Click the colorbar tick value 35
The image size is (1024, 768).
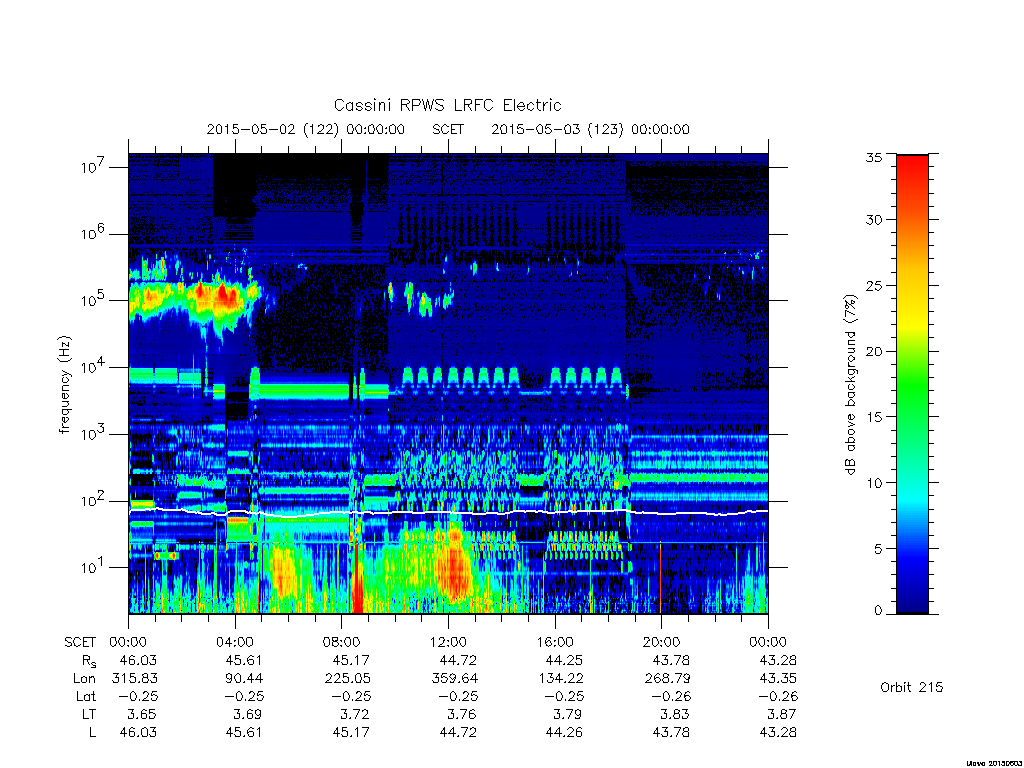pos(873,157)
